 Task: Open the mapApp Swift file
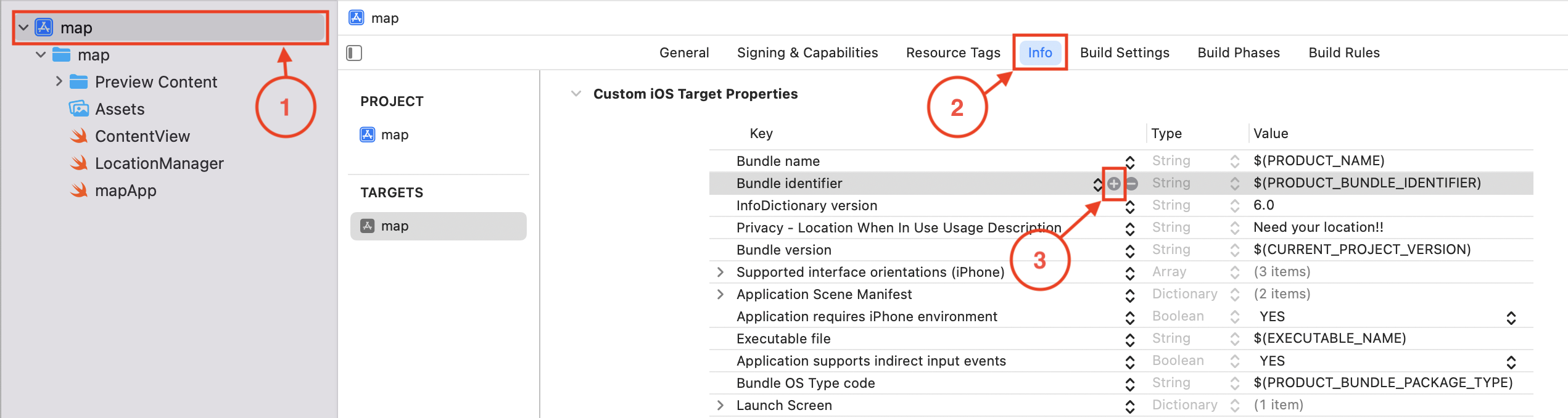(125, 191)
